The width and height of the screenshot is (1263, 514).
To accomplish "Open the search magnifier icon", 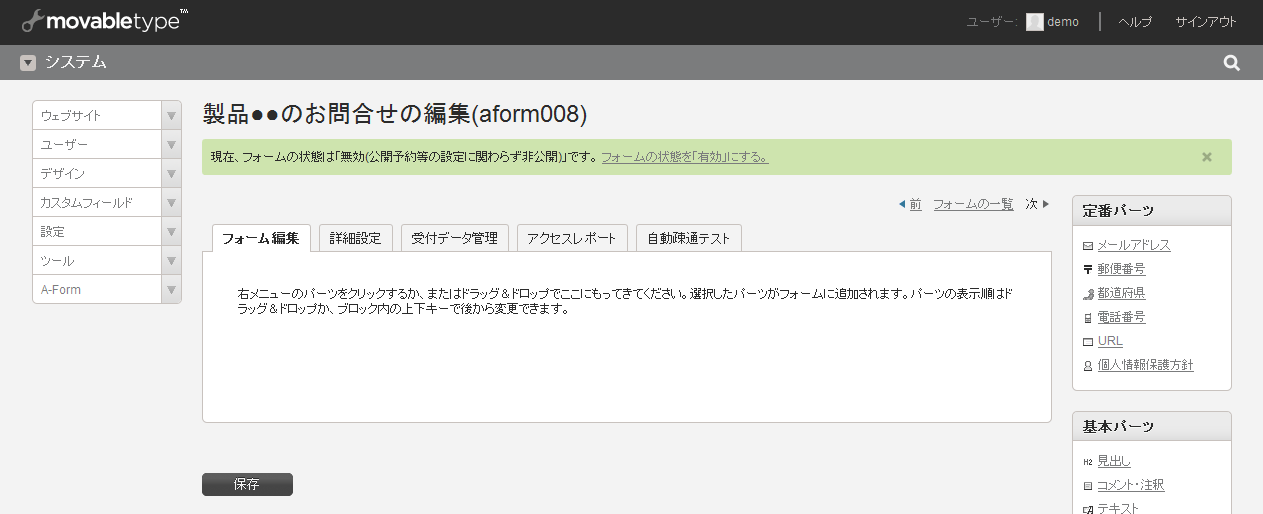I will pyautogui.click(x=1232, y=63).
